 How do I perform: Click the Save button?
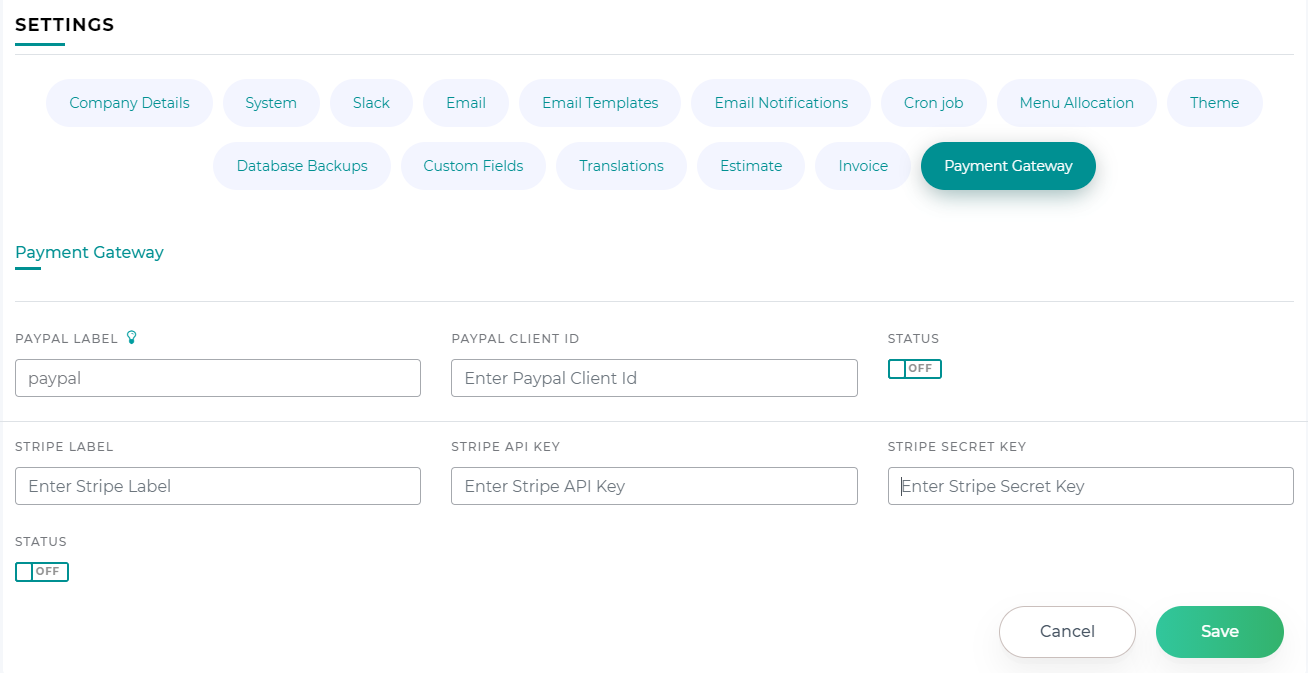click(1219, 632)
